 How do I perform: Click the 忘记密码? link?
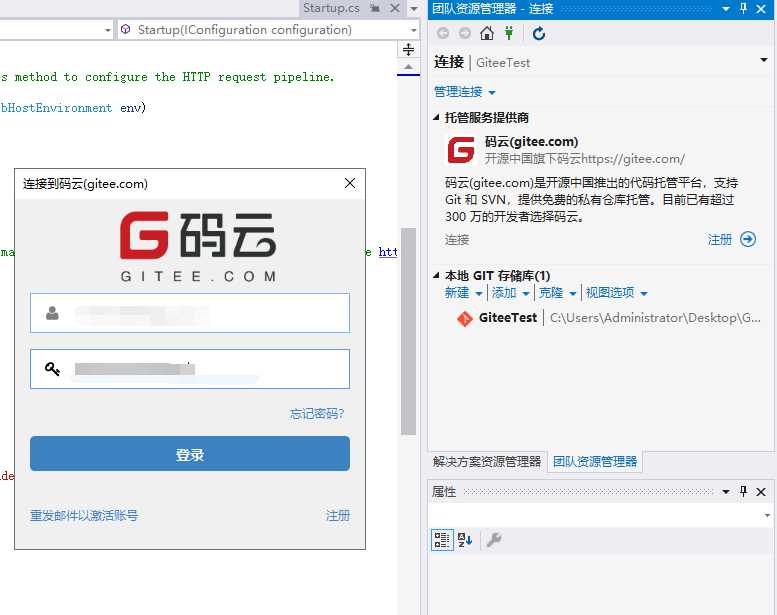317,414
